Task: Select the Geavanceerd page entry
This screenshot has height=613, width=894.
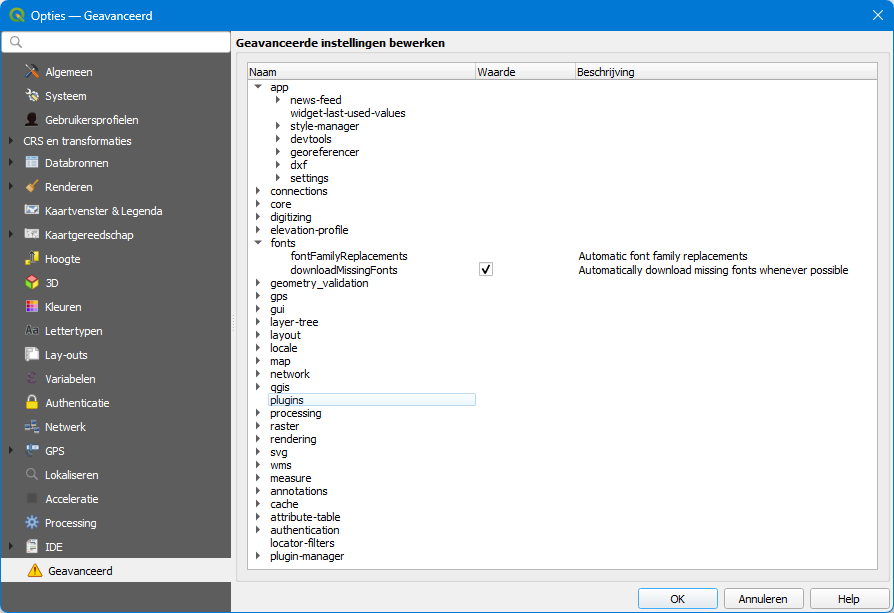Action: tap(116, 570)
